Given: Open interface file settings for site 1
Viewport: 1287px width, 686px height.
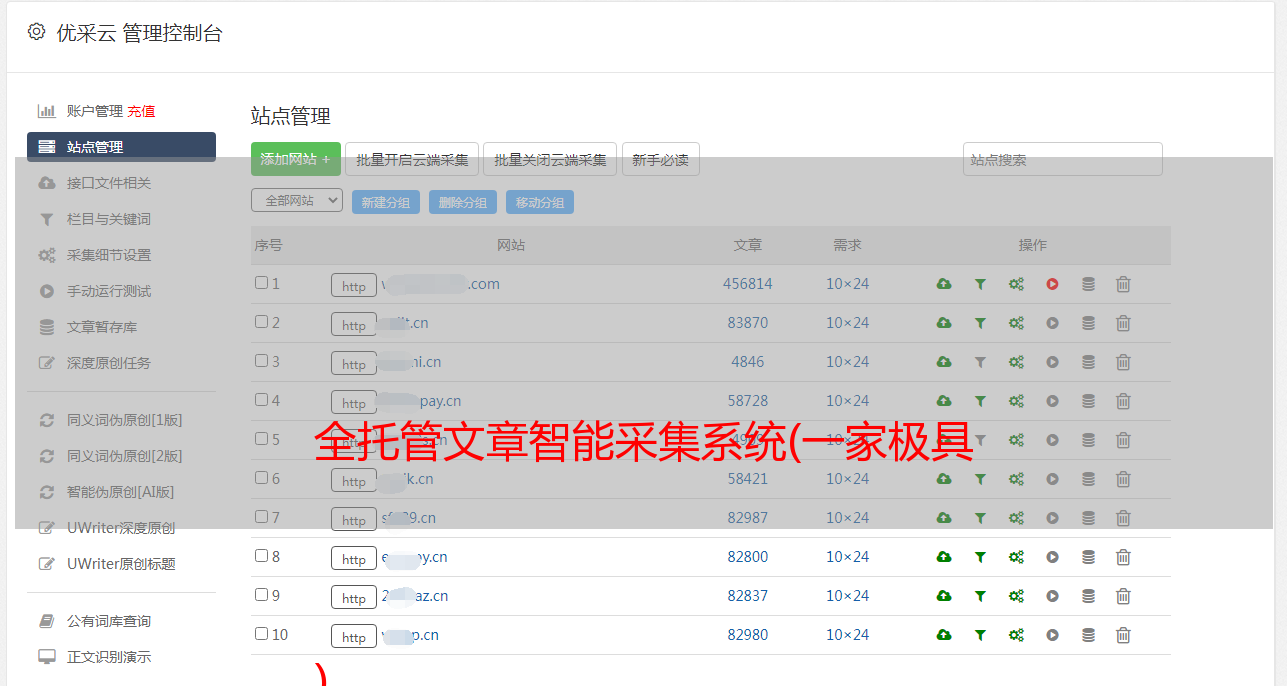Looking at the screenshot, I should (944, 284).
